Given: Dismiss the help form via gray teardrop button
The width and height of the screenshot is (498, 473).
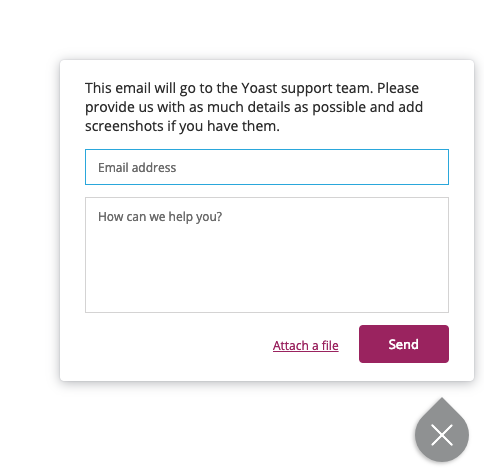Looking at the screenshot, I should pyautogui.click(x=442, y=435).
